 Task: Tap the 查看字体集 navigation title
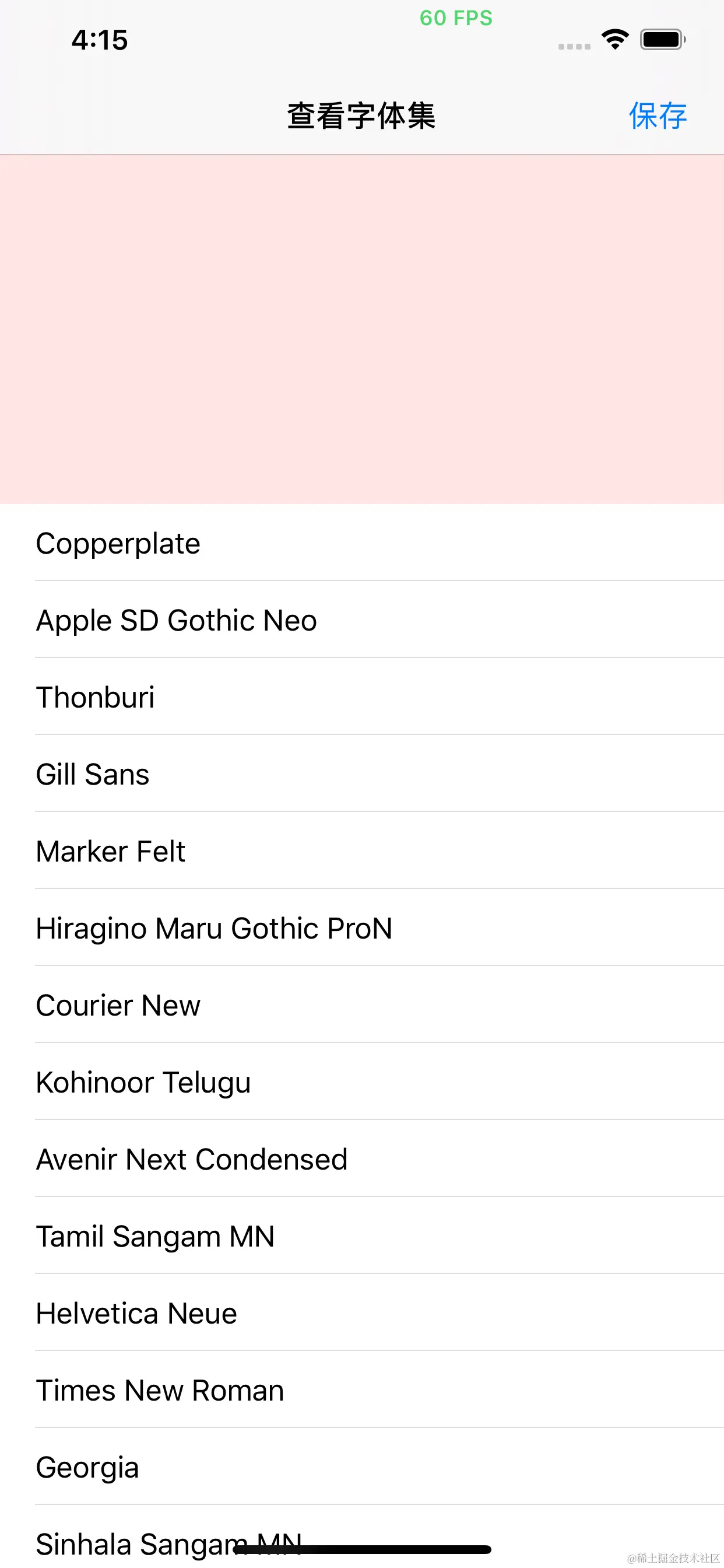click(x=361, y=116)
